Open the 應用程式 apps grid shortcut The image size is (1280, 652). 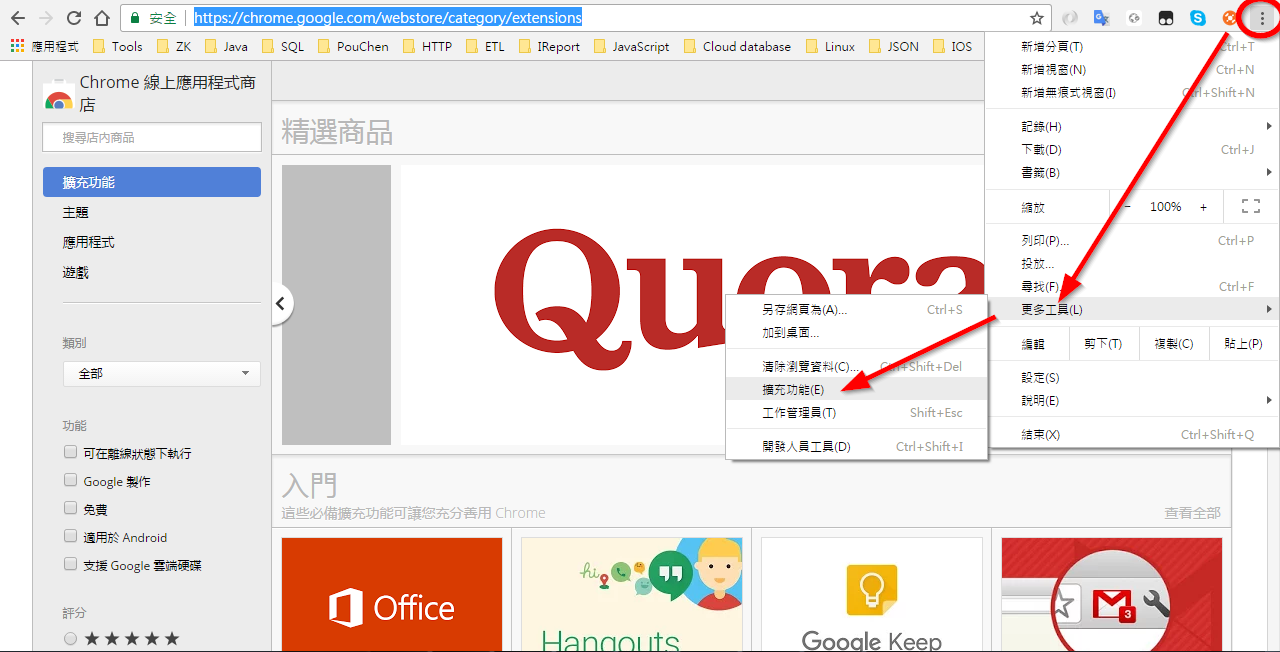pyautogui.click(x=44, y=46)
